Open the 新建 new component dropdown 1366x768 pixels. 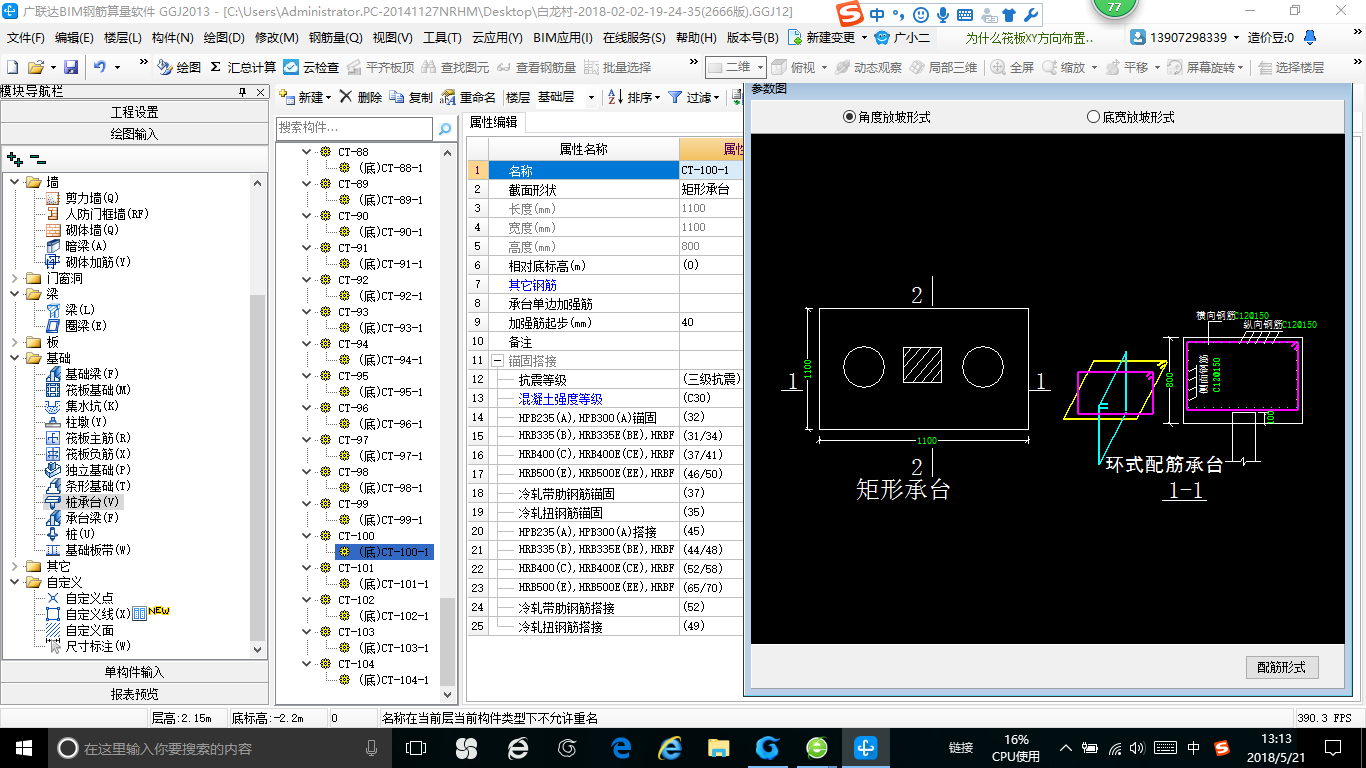[x=305, y=97]
